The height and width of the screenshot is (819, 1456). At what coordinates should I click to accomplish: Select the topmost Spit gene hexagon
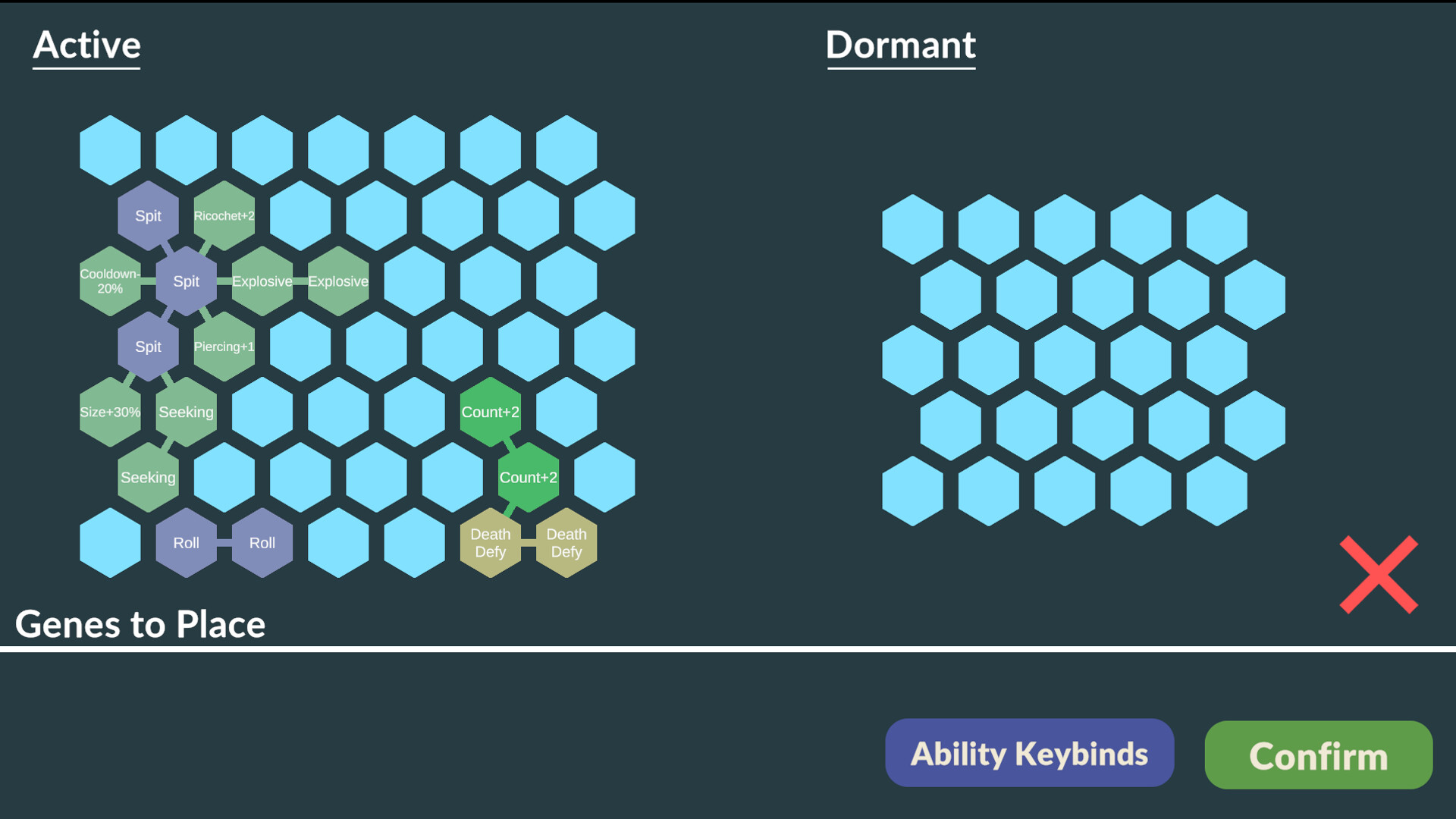coord(148,216)
